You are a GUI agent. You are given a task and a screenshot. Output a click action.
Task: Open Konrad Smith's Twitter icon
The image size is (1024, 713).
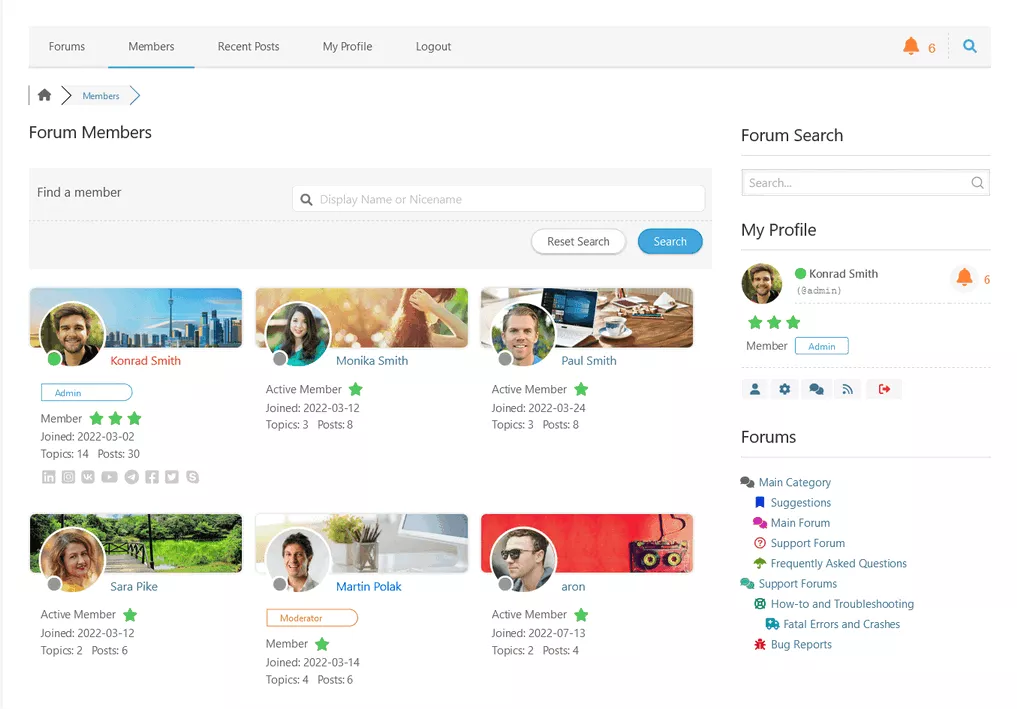(x=172, y=477)
